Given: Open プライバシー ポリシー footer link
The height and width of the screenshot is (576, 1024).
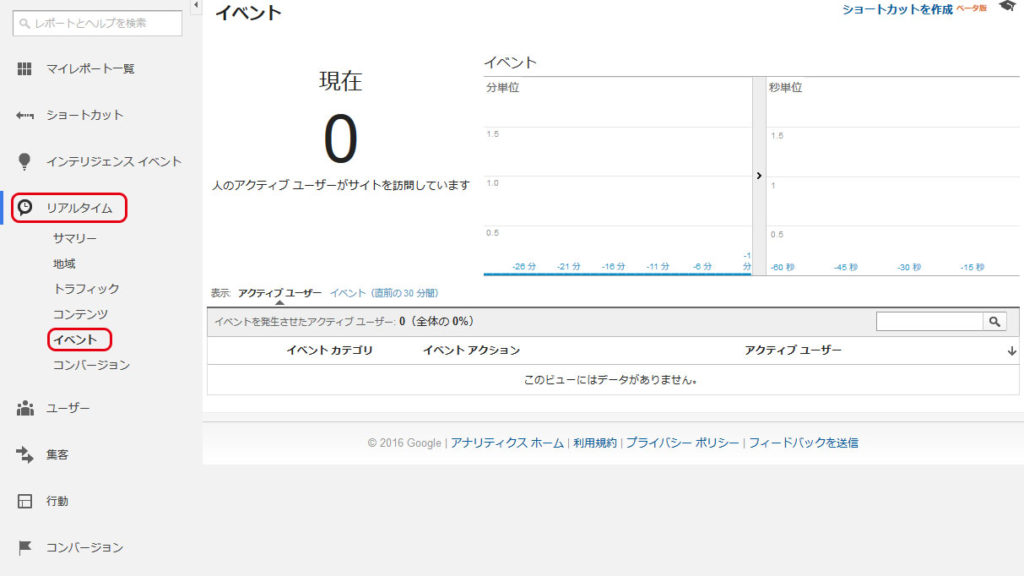Looking at the screenshot, I should point(683,443).
